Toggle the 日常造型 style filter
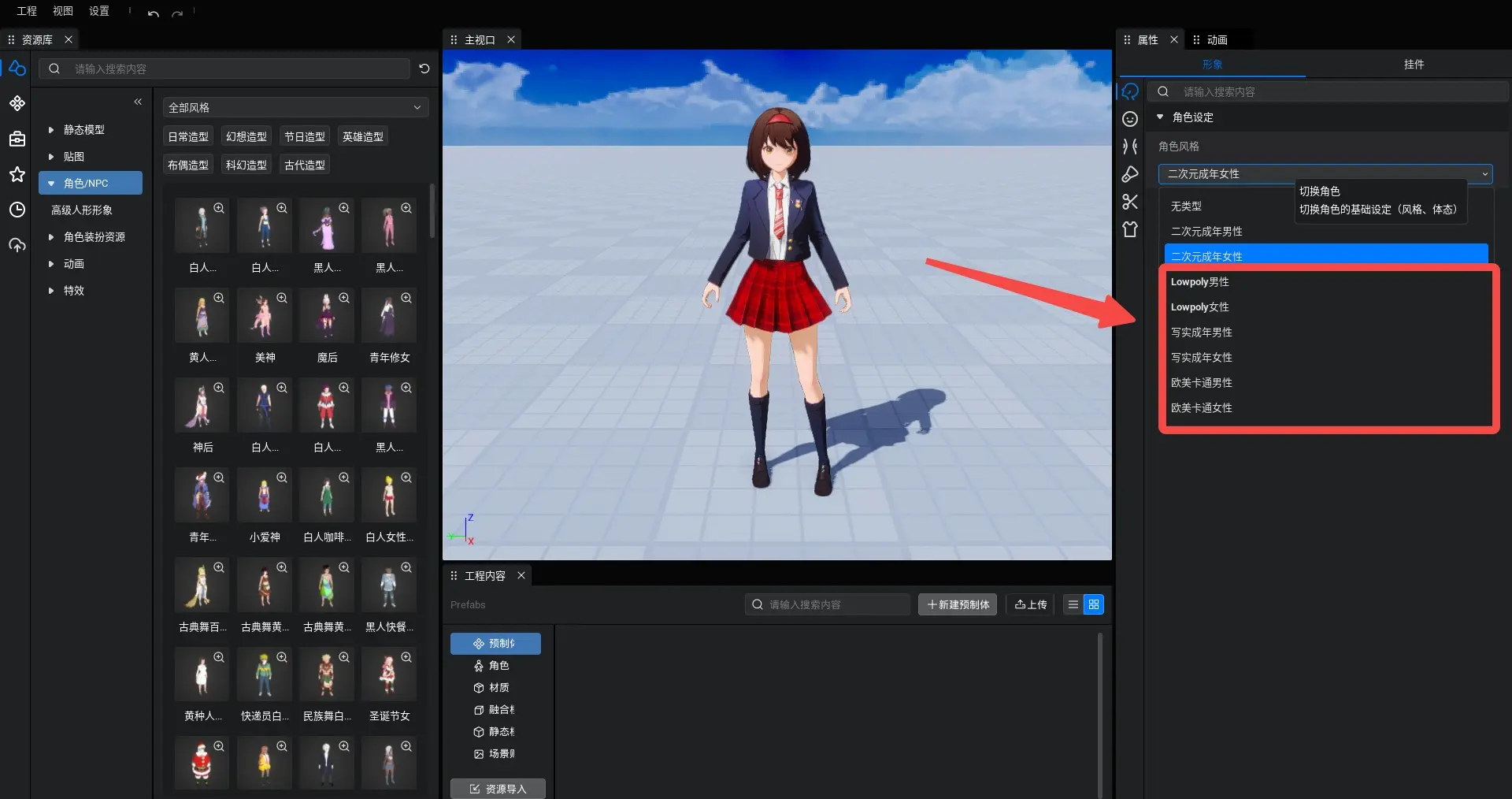The height and width of the screenshot is (799, 1512). (x=188, y=136)
